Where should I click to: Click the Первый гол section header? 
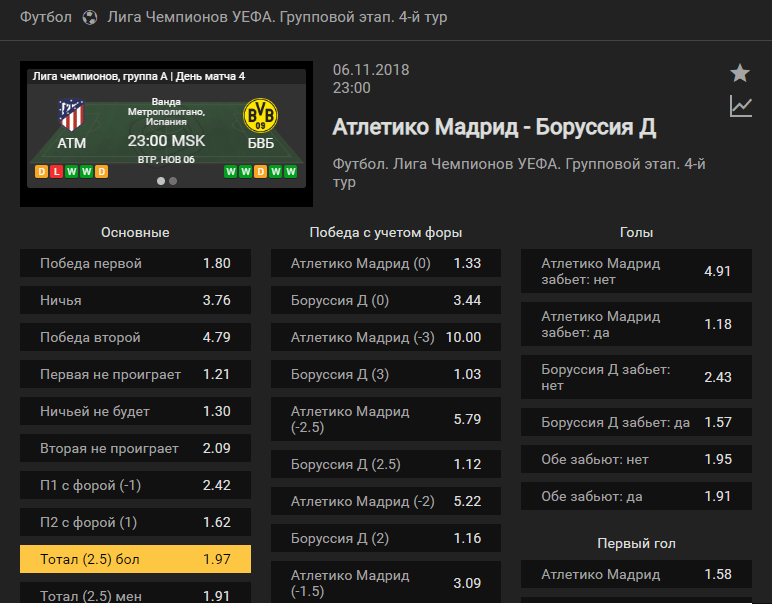click(x=637, y=543)
